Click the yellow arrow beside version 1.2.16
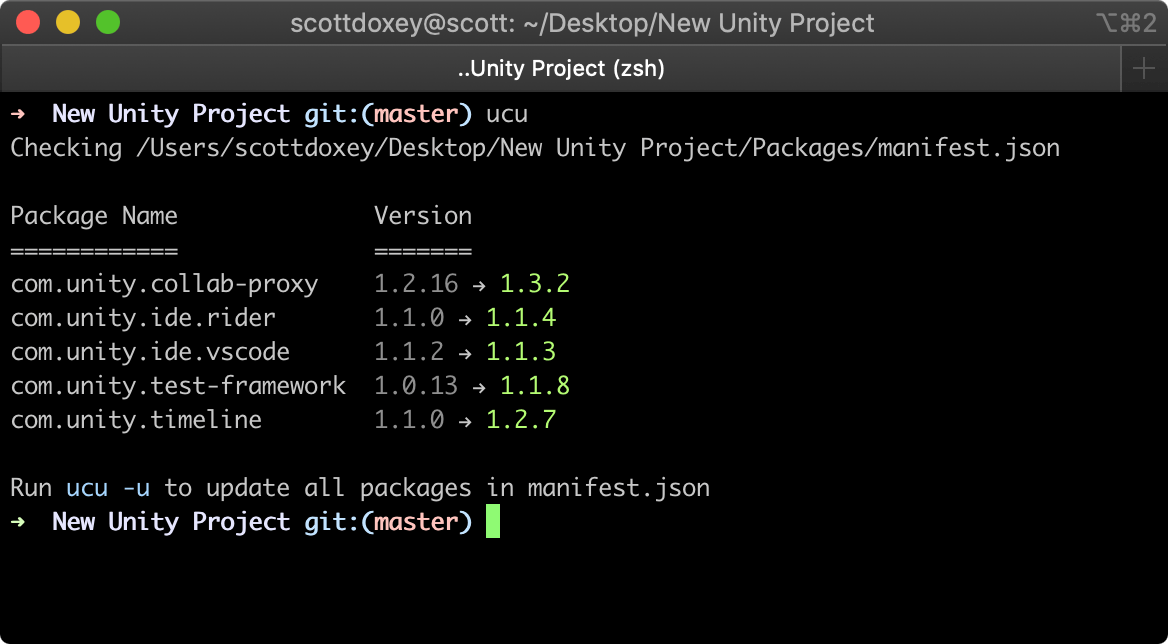 tap(478, 283)
